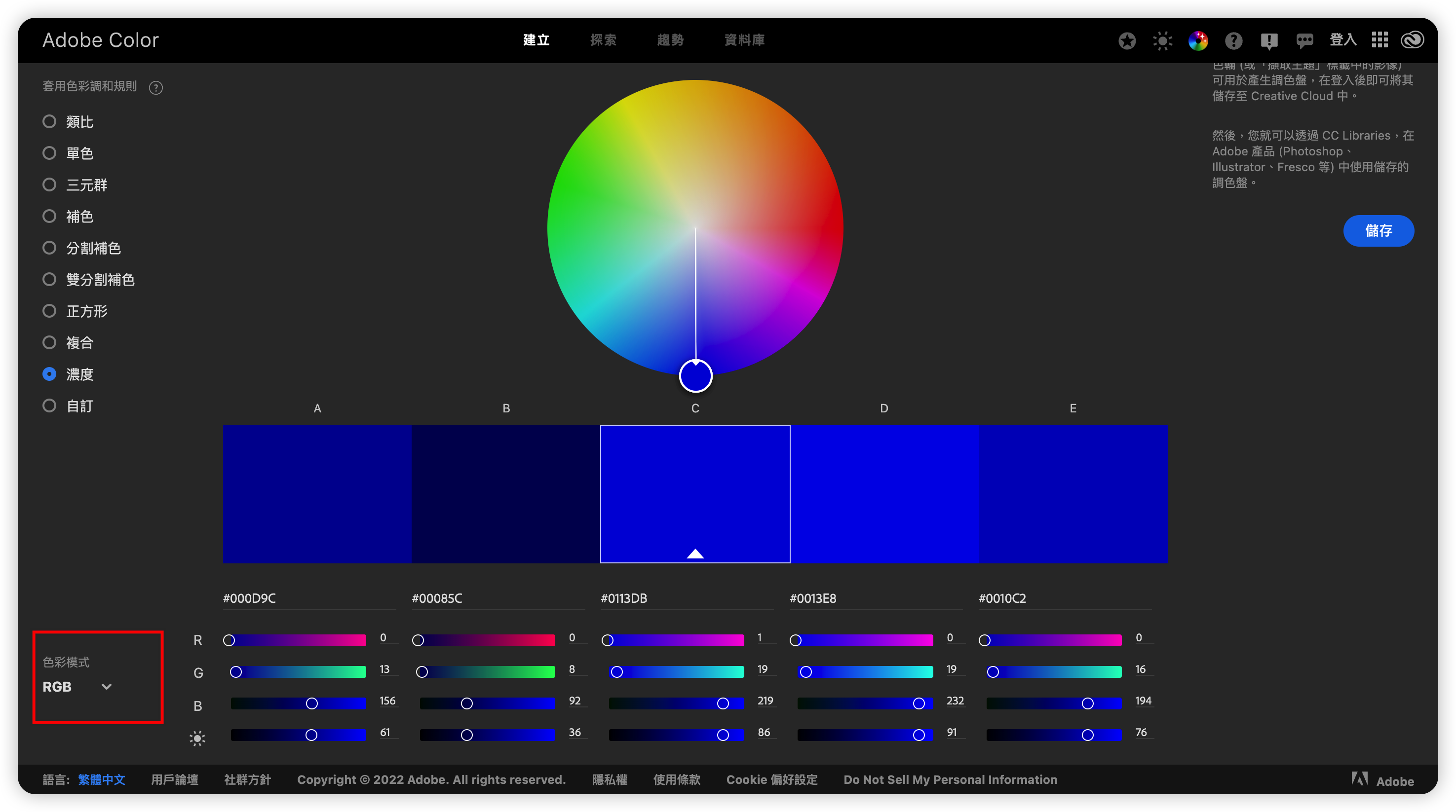Click the #000D9C hex field

pos(309,598)
